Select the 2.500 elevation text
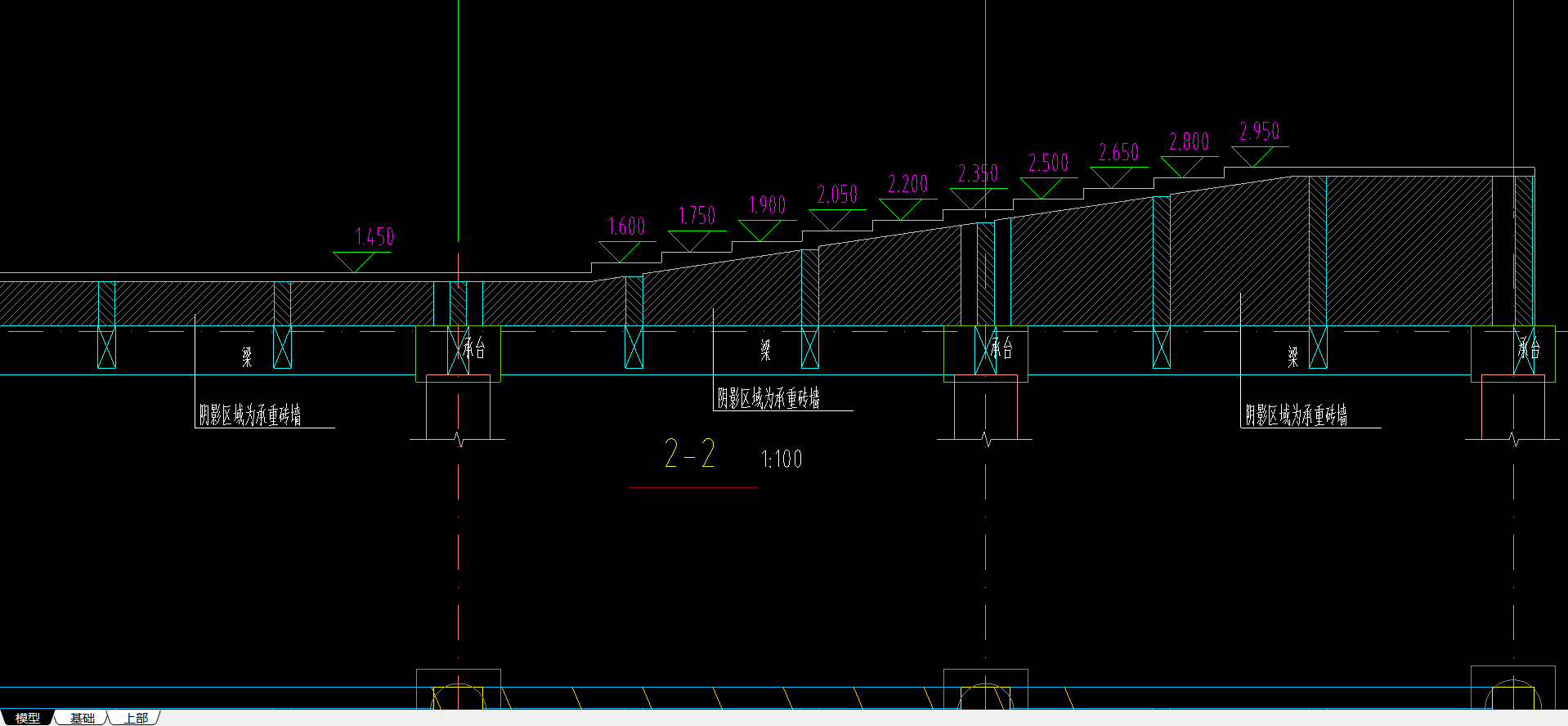Viewport: 1568px width, 726px height. click(1048, 163)
